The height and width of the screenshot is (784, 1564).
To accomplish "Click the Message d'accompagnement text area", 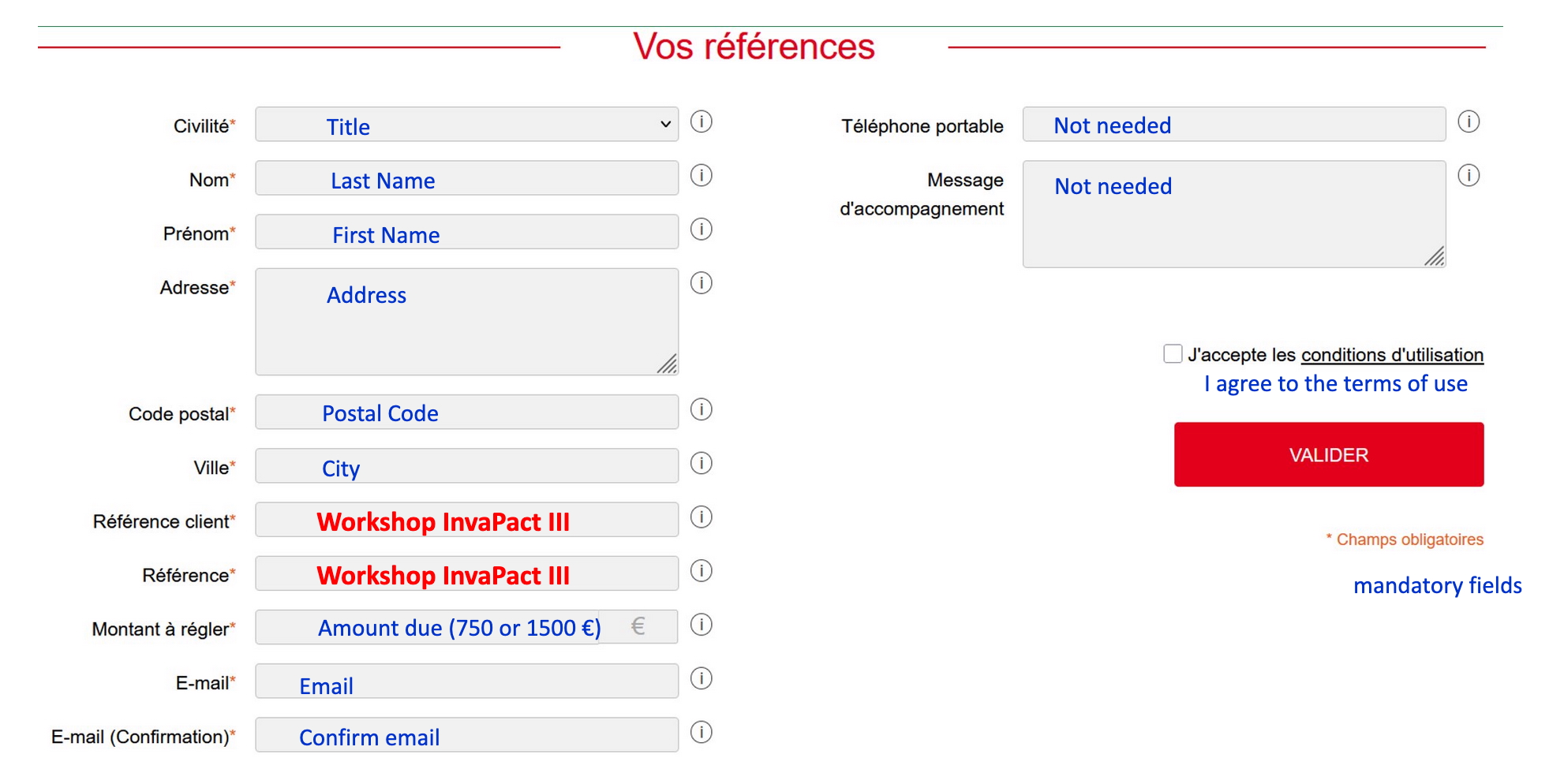I will click(x=1233, y=215).
